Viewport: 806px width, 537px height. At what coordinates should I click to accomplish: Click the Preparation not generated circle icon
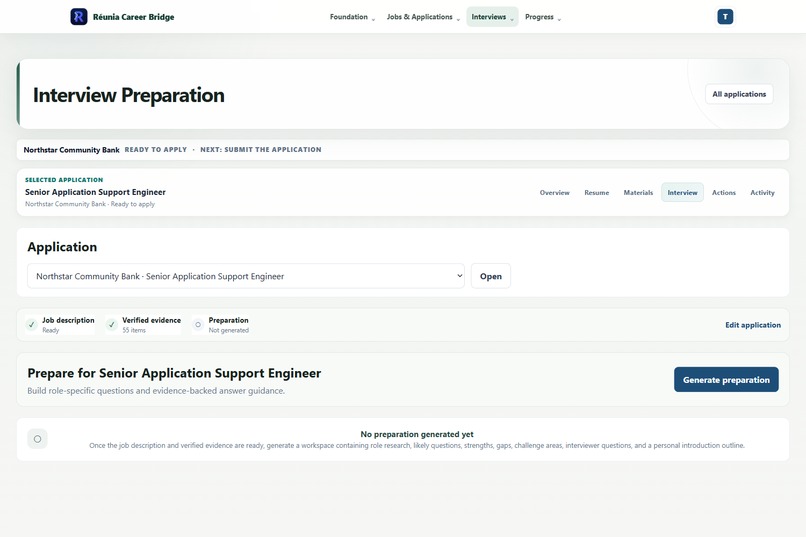(x=198, y=325)
